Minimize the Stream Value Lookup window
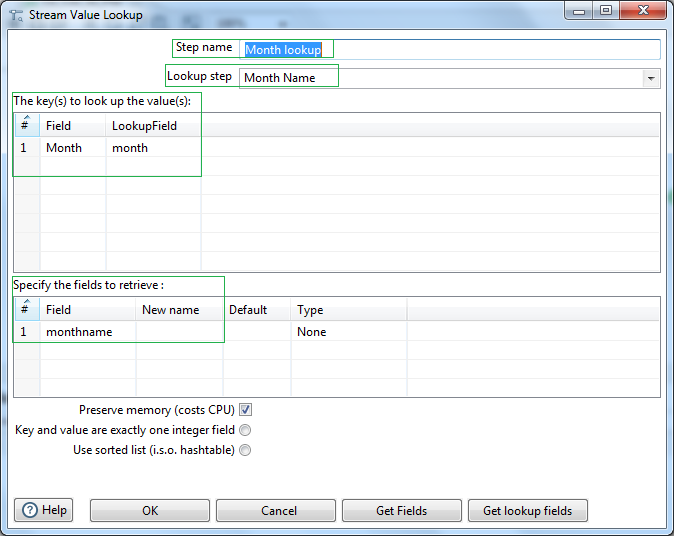Image resolution: width=674 pixels, height=536 pixels. click(579, 10)
